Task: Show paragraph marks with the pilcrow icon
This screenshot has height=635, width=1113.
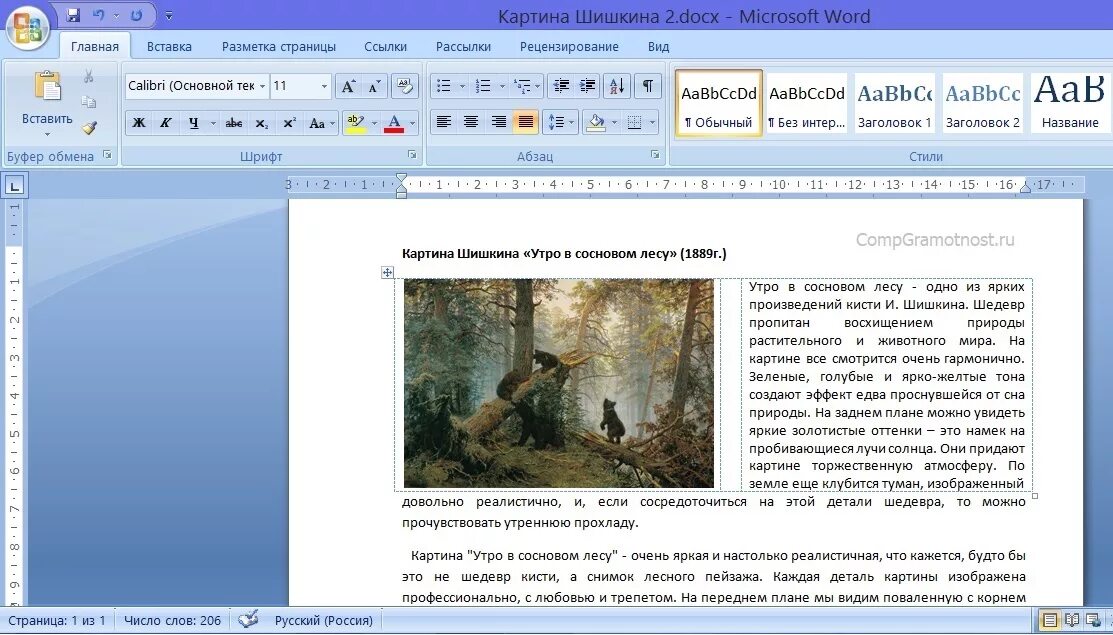Action: point(647,86)
